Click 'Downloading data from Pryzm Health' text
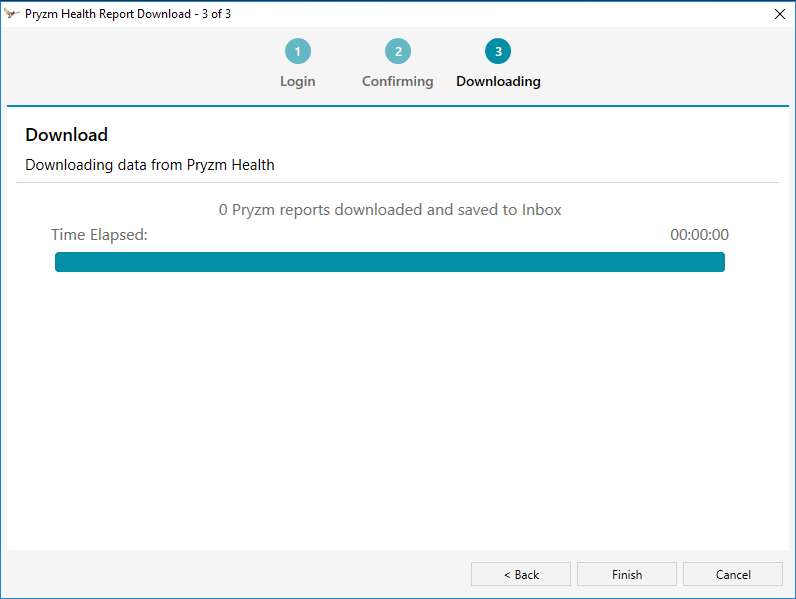The width and height of the screenshot is (796, 599). tap(150, 165)
